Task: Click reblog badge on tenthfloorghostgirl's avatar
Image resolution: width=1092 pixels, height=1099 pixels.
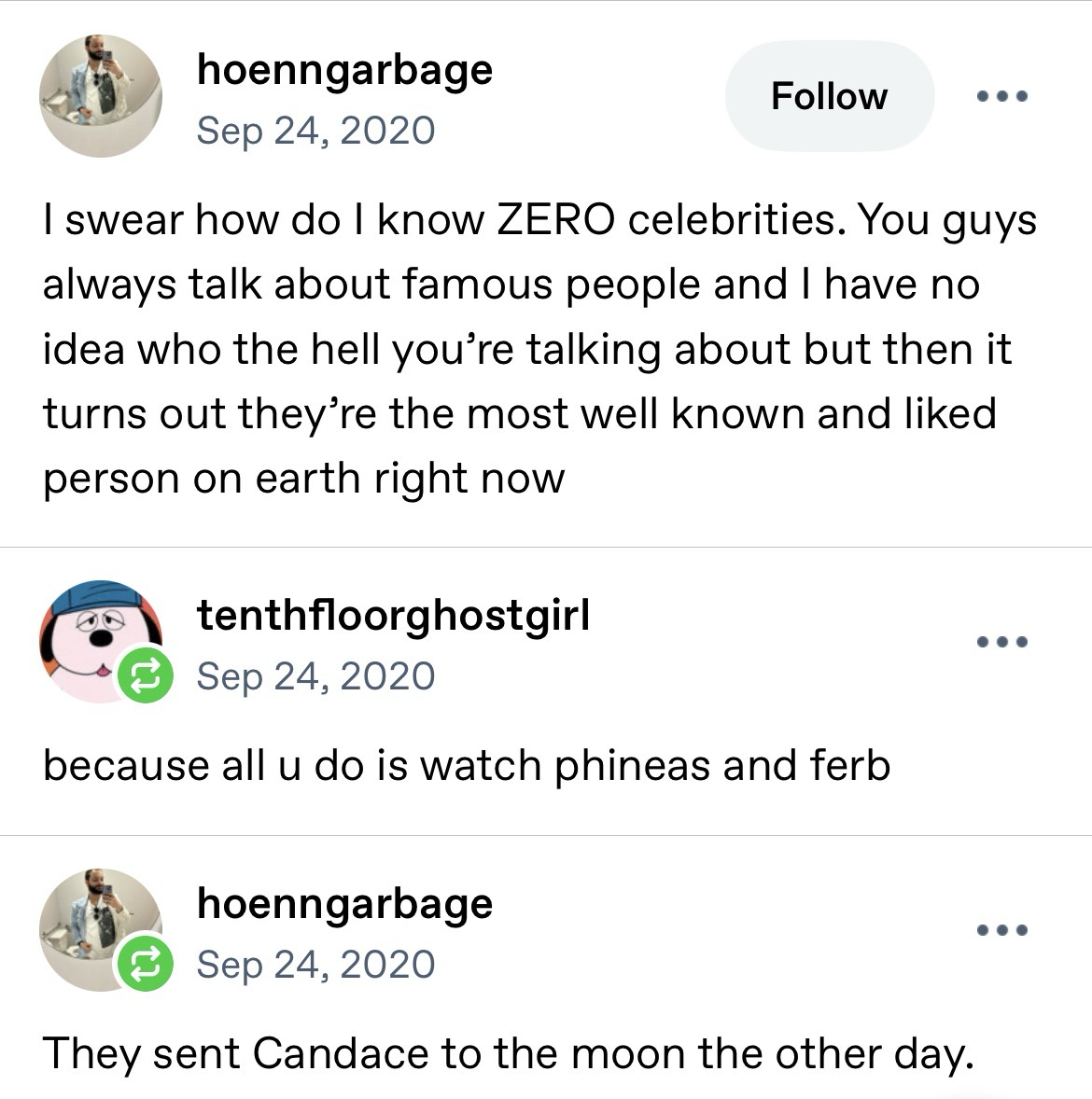Action: pos(143,674)
